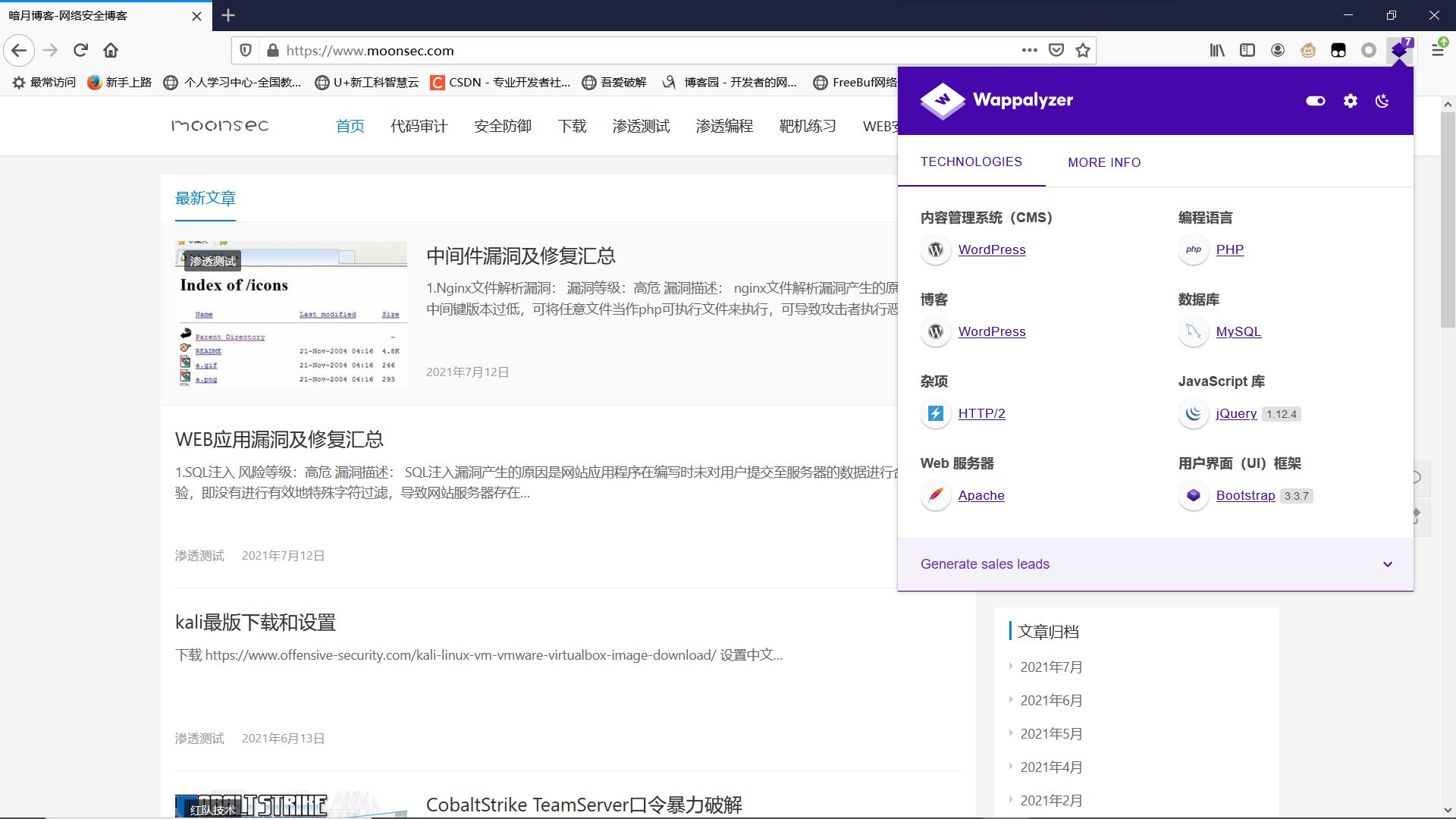Open the 新手上路 bookmark

tap(120, 82)
